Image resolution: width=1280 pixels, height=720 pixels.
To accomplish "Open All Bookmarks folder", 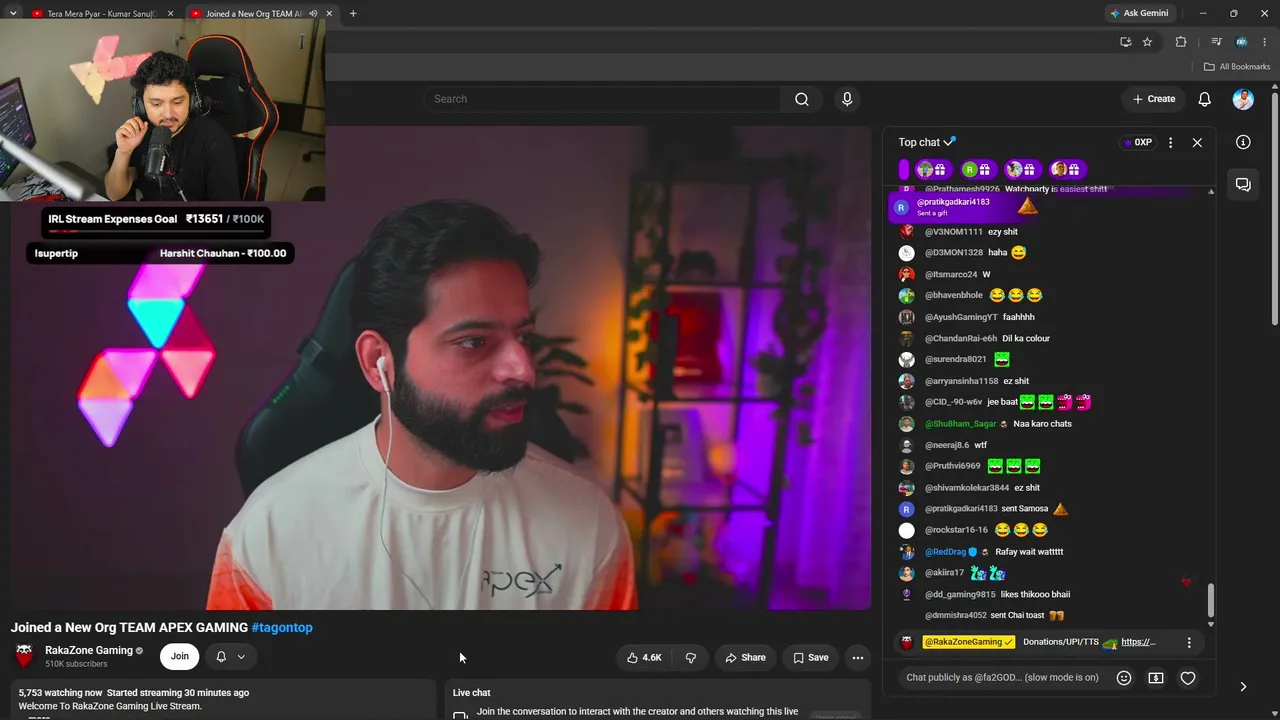I will (1236, 66).
